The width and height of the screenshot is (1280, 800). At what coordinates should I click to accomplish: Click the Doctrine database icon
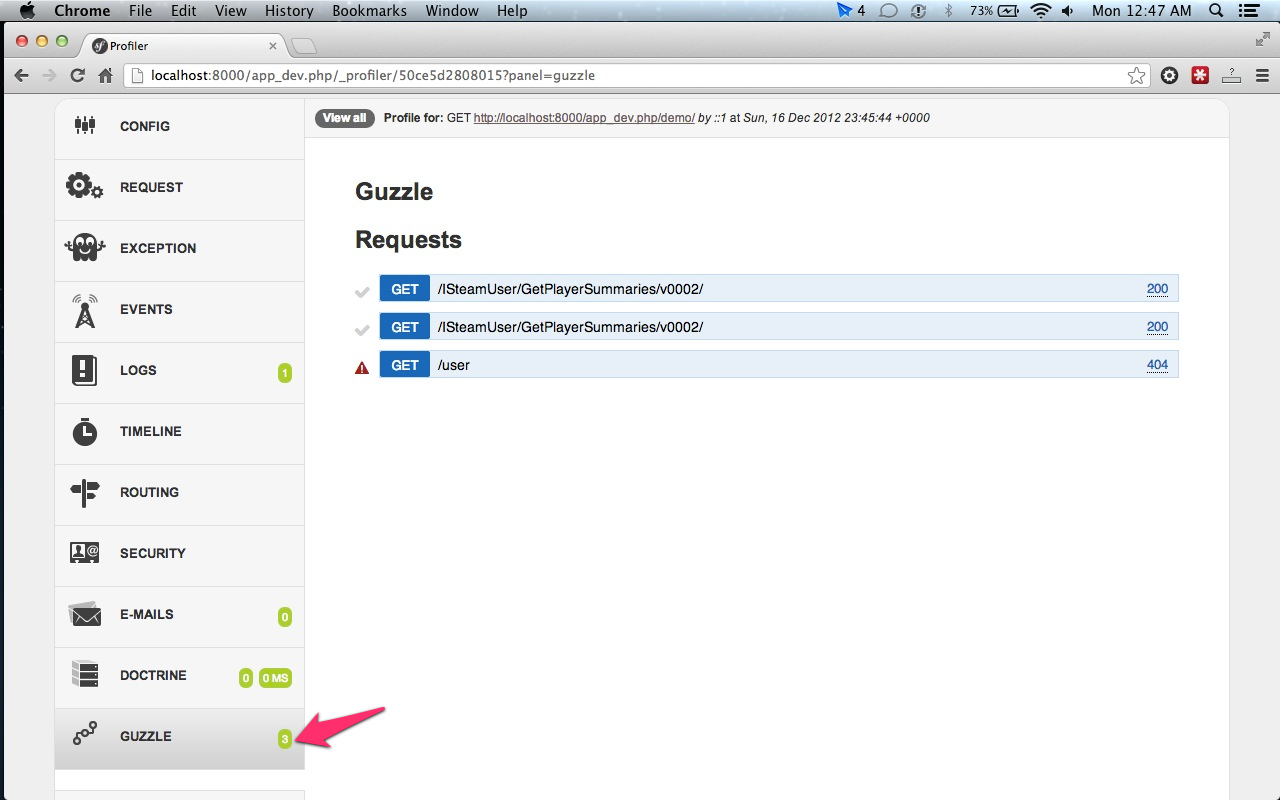pos(85,674)
